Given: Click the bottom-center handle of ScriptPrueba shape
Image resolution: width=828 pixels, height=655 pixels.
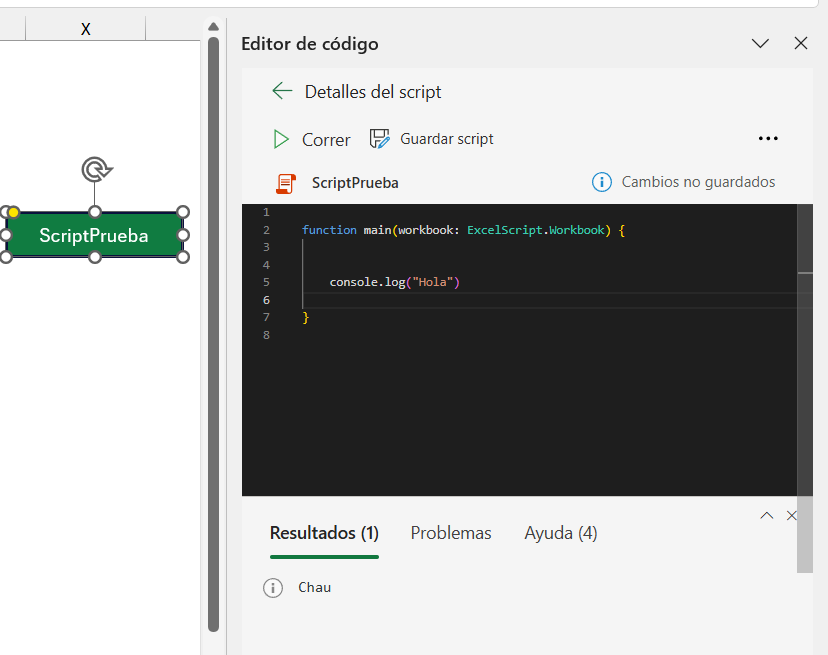Looking at the screenshot, I should click(x=95, y=257).
